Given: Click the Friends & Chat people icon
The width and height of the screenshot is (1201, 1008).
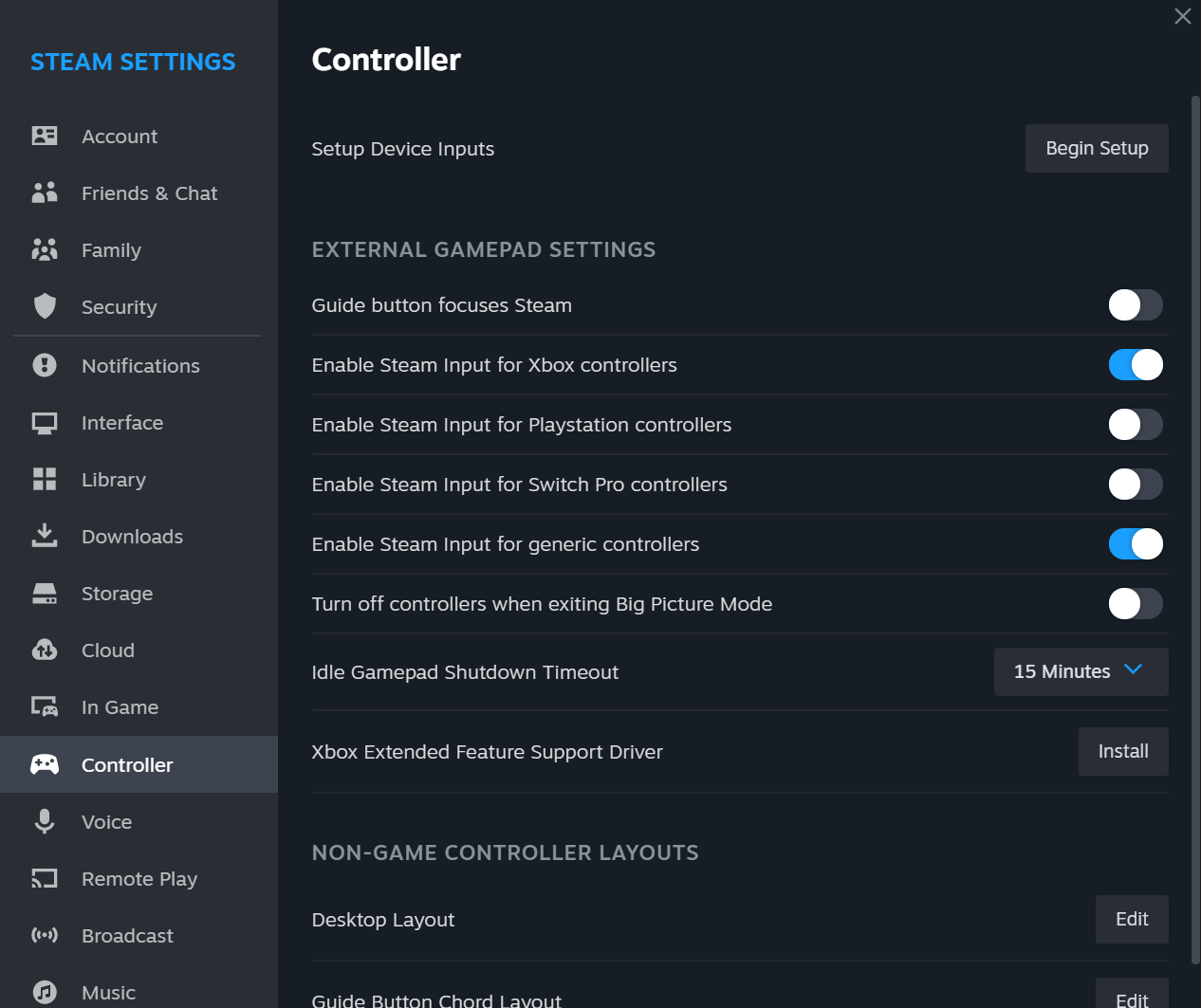Looking at the screenshot, I should pos(45,192).
